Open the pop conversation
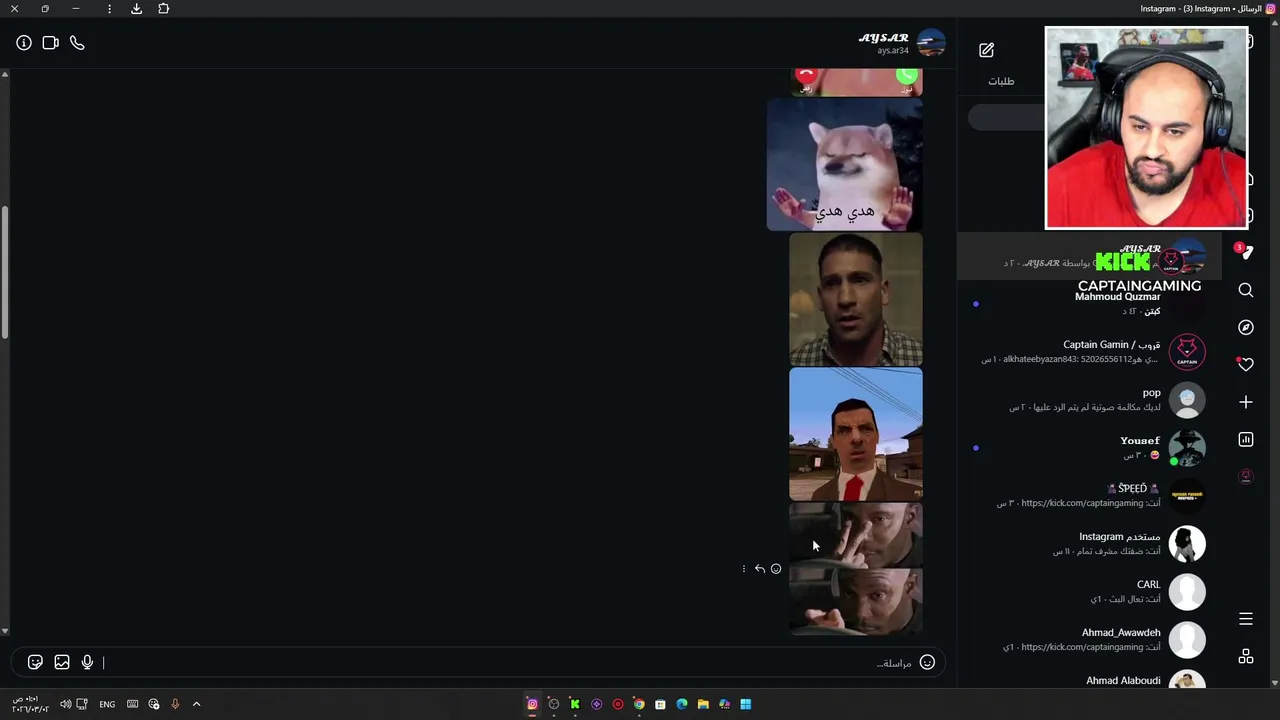This screenshot has width=1280, height=720. pyautogui.click(x=1090, y=400)
